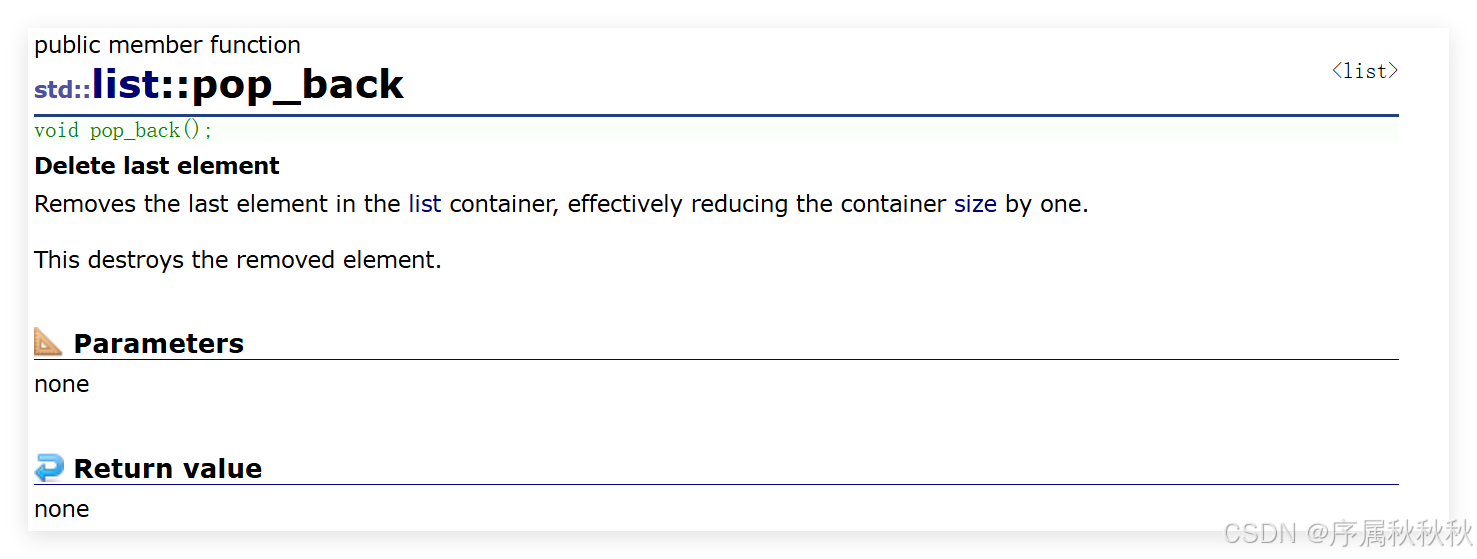Click the <list> header link at top right
Image resolution: width=1477 pixels, height=559 pixels.
[1364, 71]
